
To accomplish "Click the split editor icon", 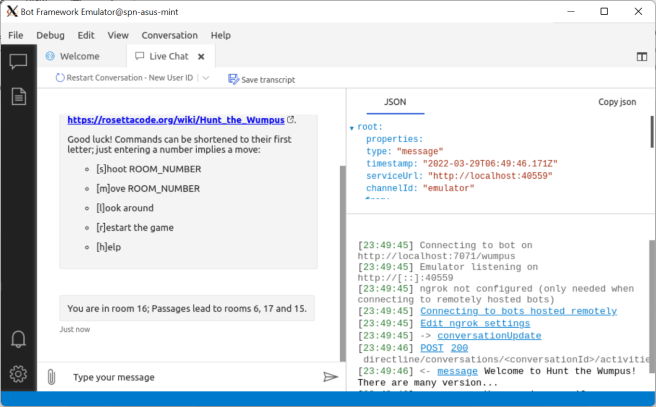I will point(642,56).
